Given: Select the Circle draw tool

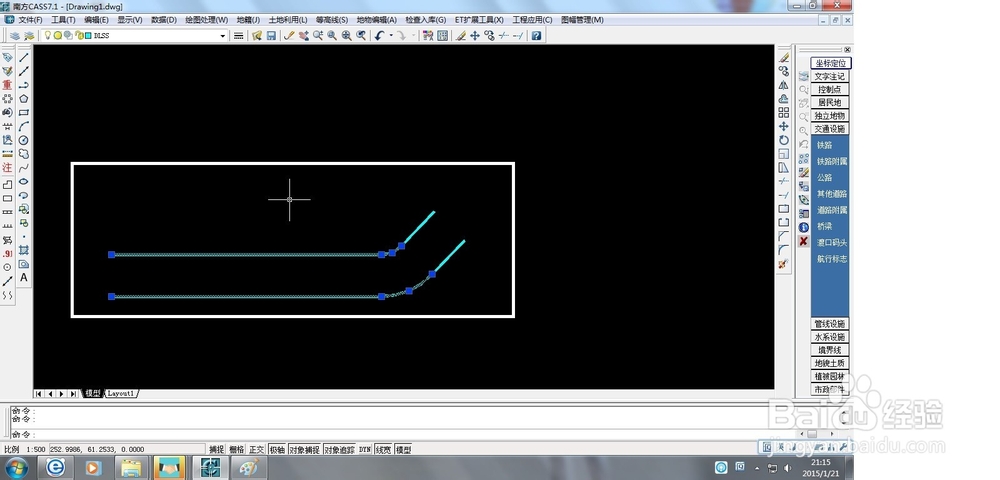Looking at the screenshot, I should (x=24, y=140).
